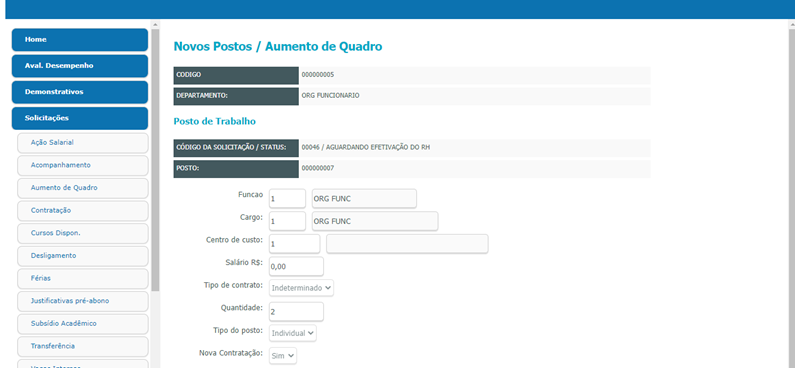Click the Posto de Trabalho heading
The width and height of the screenshot is (795, 368).
pyautogui.click(x=214, y=122)
